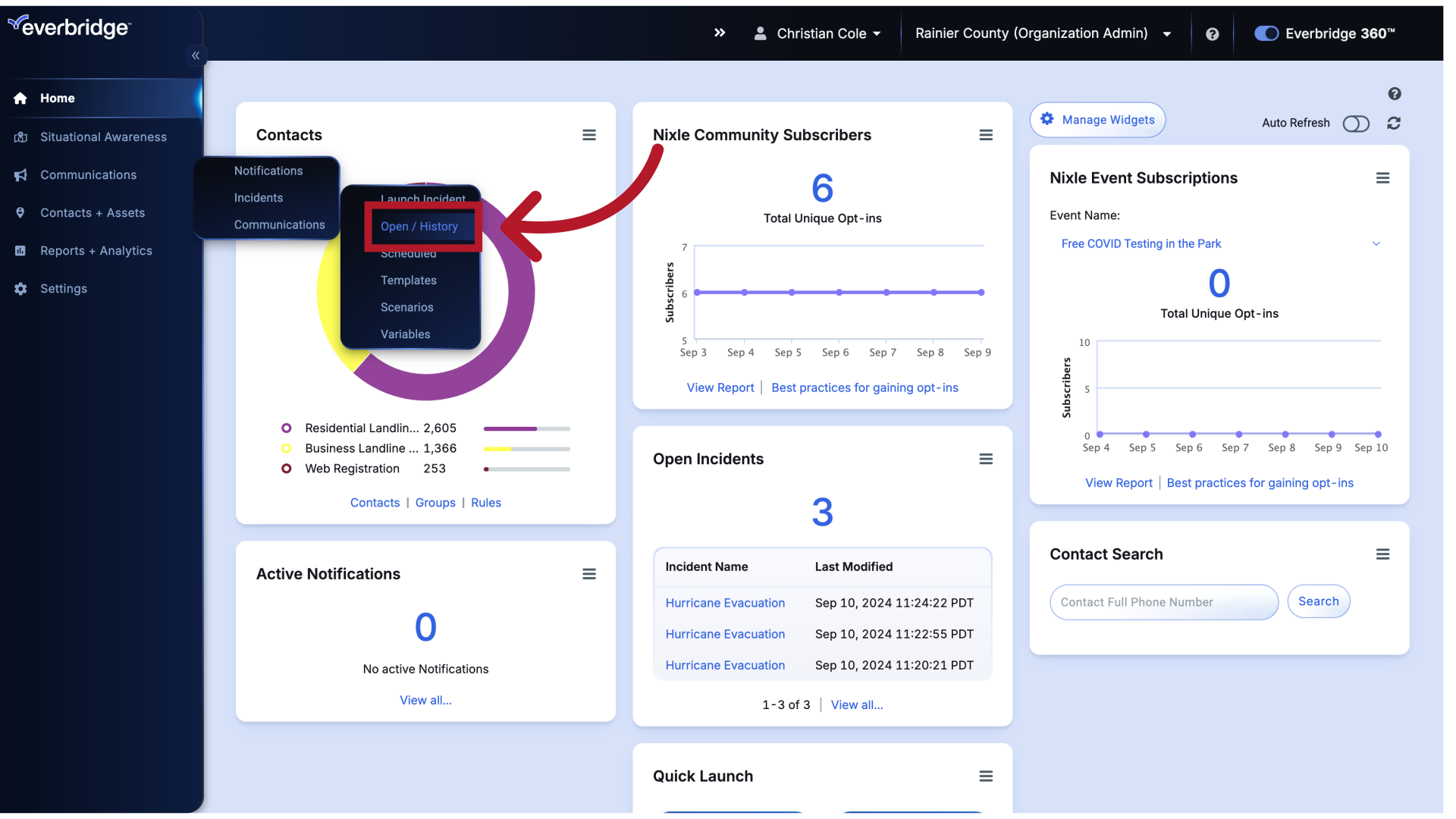Toggle the Auto Refresh switch on/off
This screenshot has width=1456, height=819.
point(1357,122)
